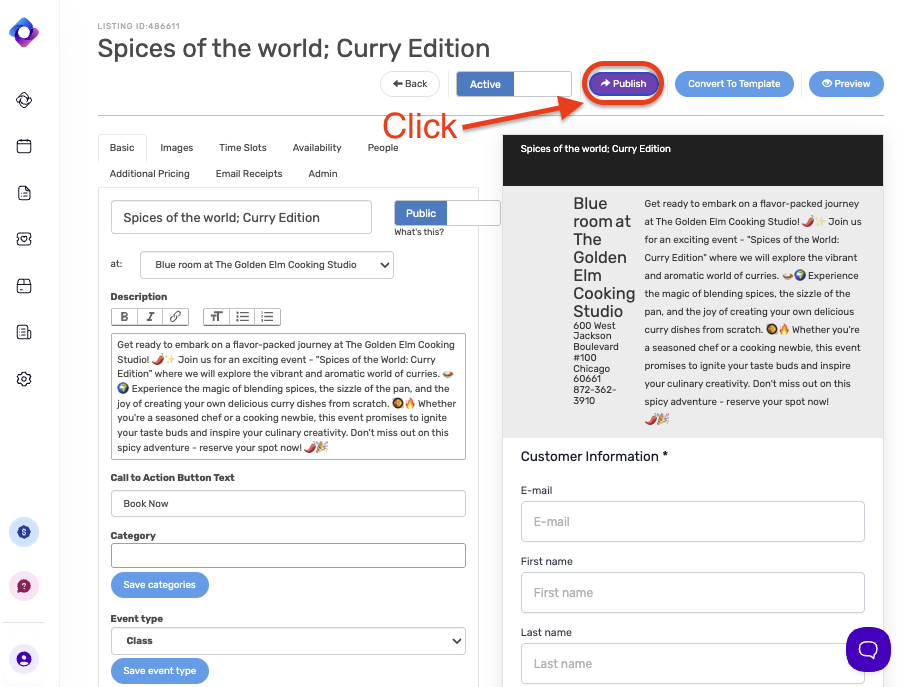Open the reports sidebar icon
Screen dimensions: 902x687
click(x=24, y=333)
